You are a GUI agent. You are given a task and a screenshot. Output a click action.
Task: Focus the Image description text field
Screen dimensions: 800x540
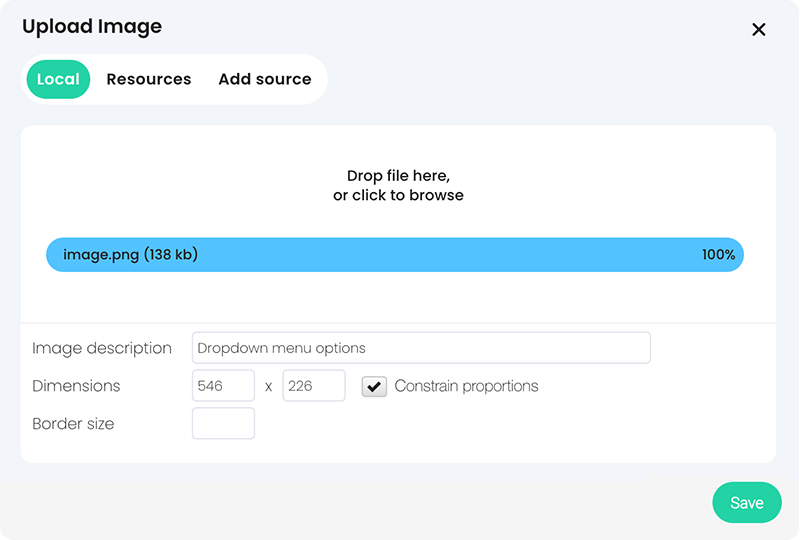click(x=421, y=348)
